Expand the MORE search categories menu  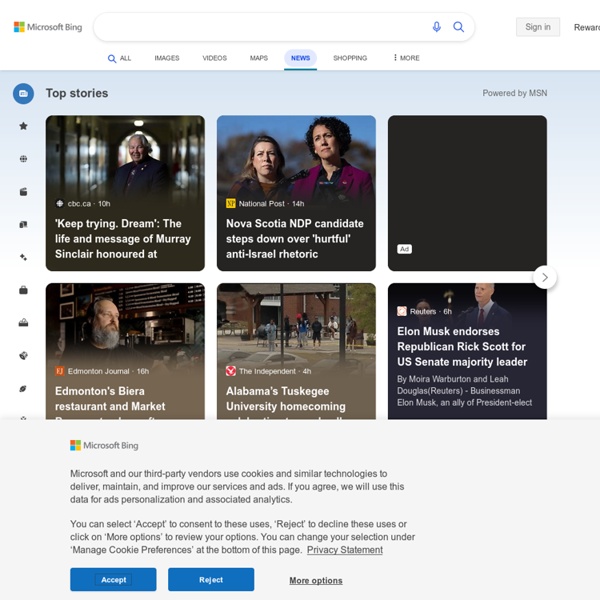tap(406, 58)
